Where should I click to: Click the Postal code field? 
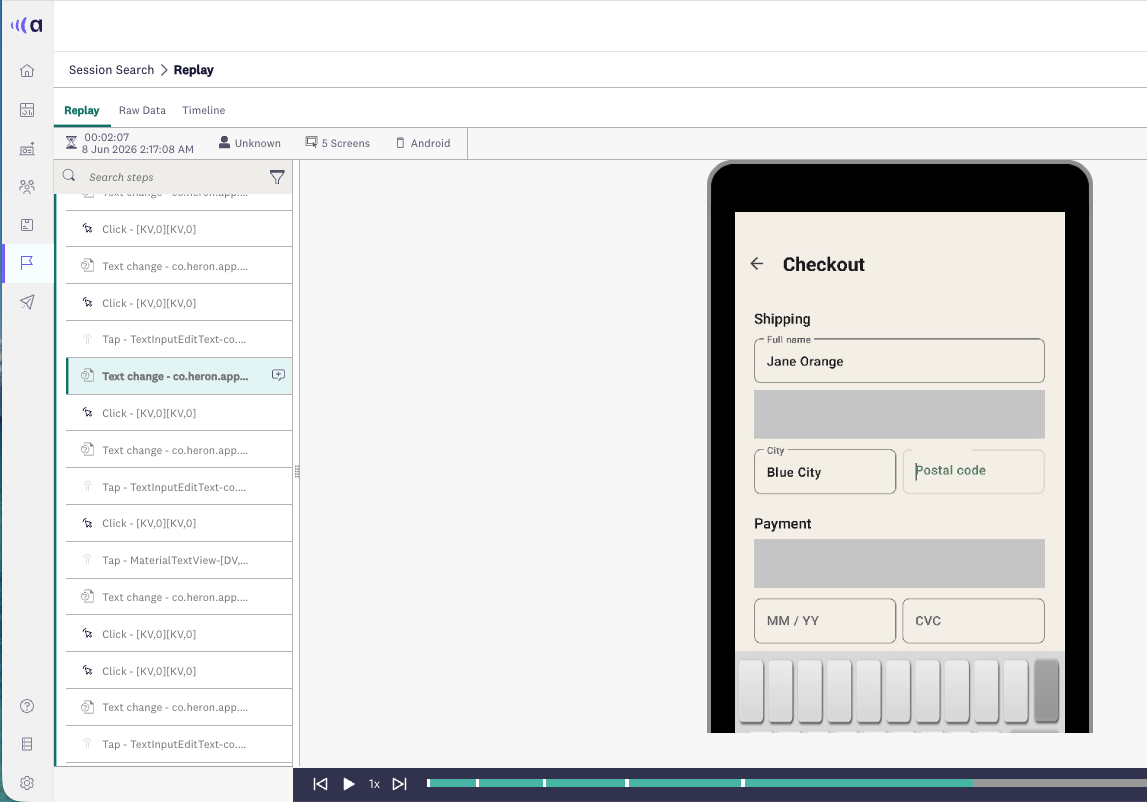973,471
